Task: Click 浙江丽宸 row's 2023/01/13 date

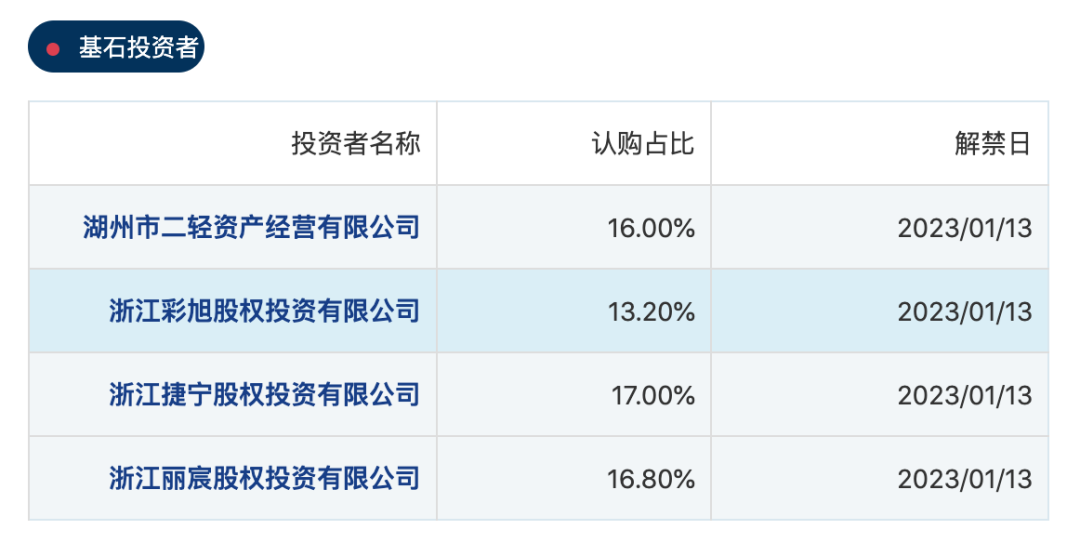Action: pos(964,479)
